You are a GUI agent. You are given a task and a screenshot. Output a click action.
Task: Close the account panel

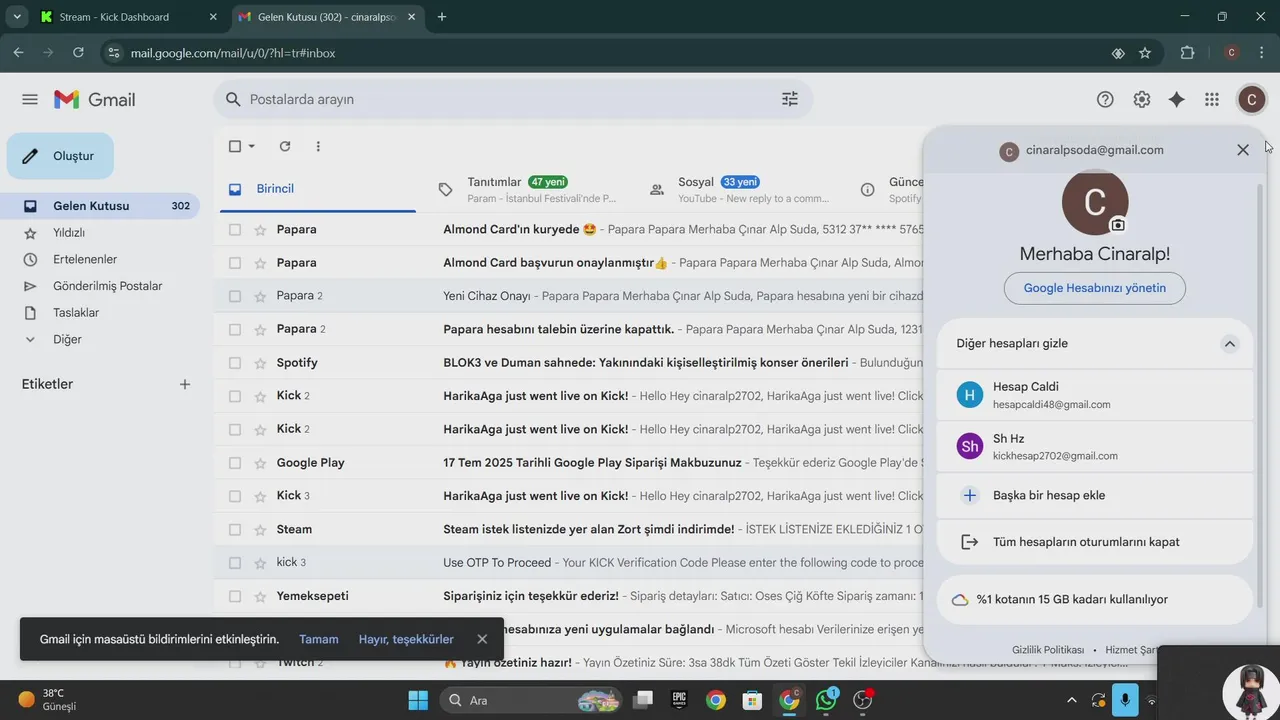(1243, 150)
